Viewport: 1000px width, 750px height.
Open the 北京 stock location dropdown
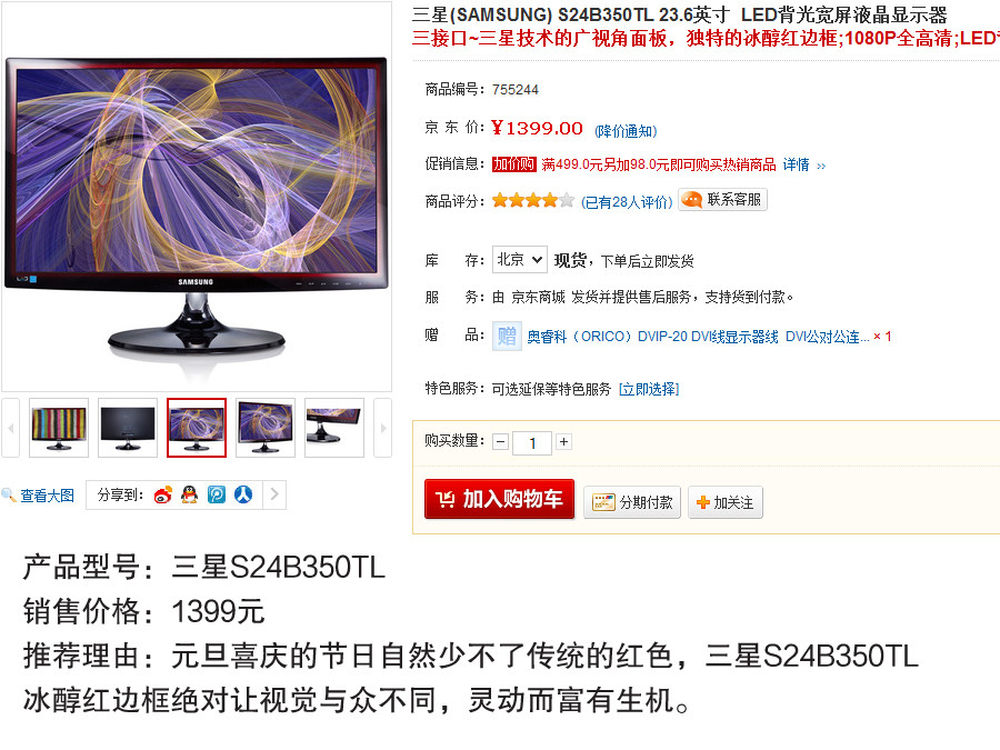point(520,260)
